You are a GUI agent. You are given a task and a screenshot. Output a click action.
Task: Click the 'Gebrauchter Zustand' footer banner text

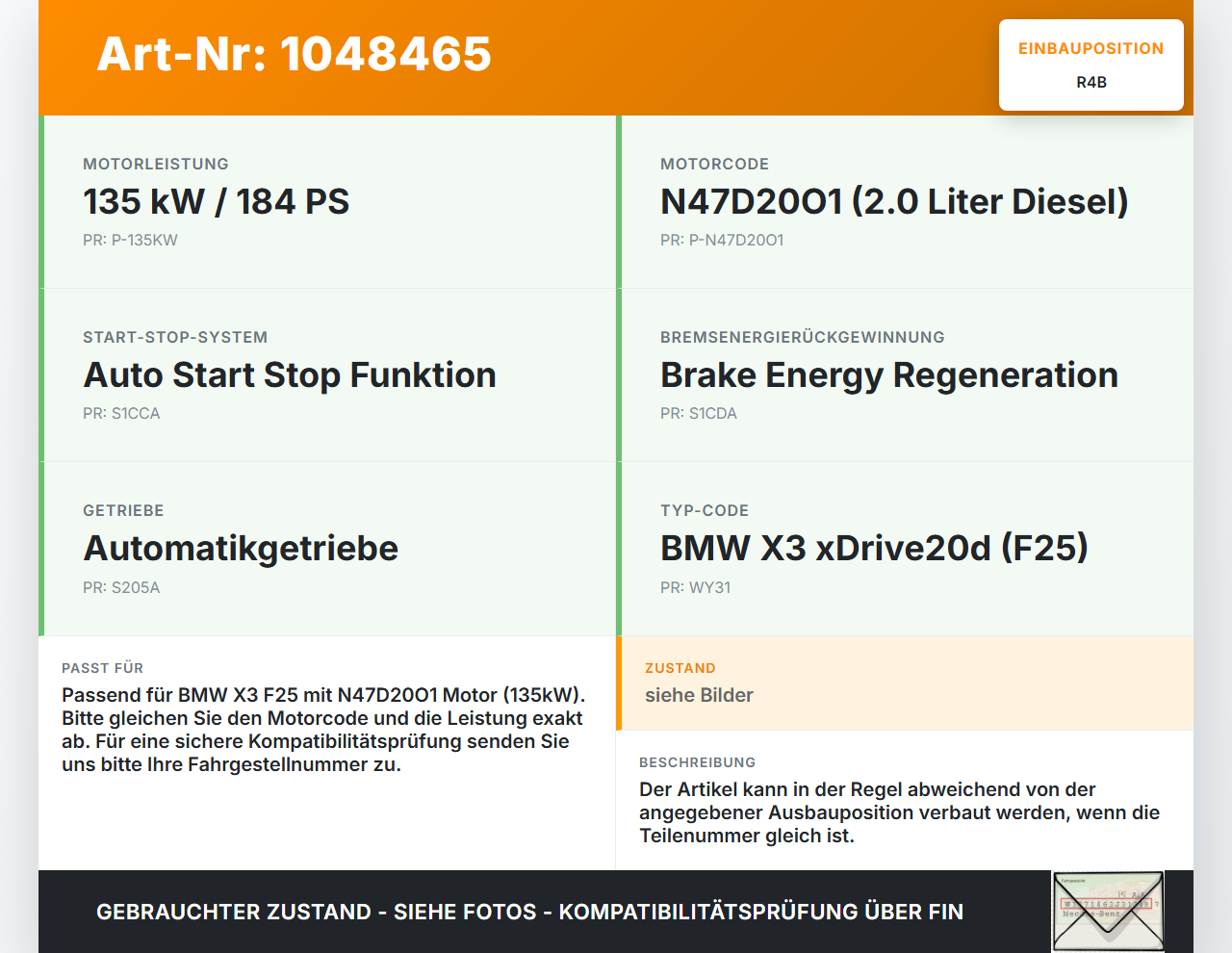529,912
